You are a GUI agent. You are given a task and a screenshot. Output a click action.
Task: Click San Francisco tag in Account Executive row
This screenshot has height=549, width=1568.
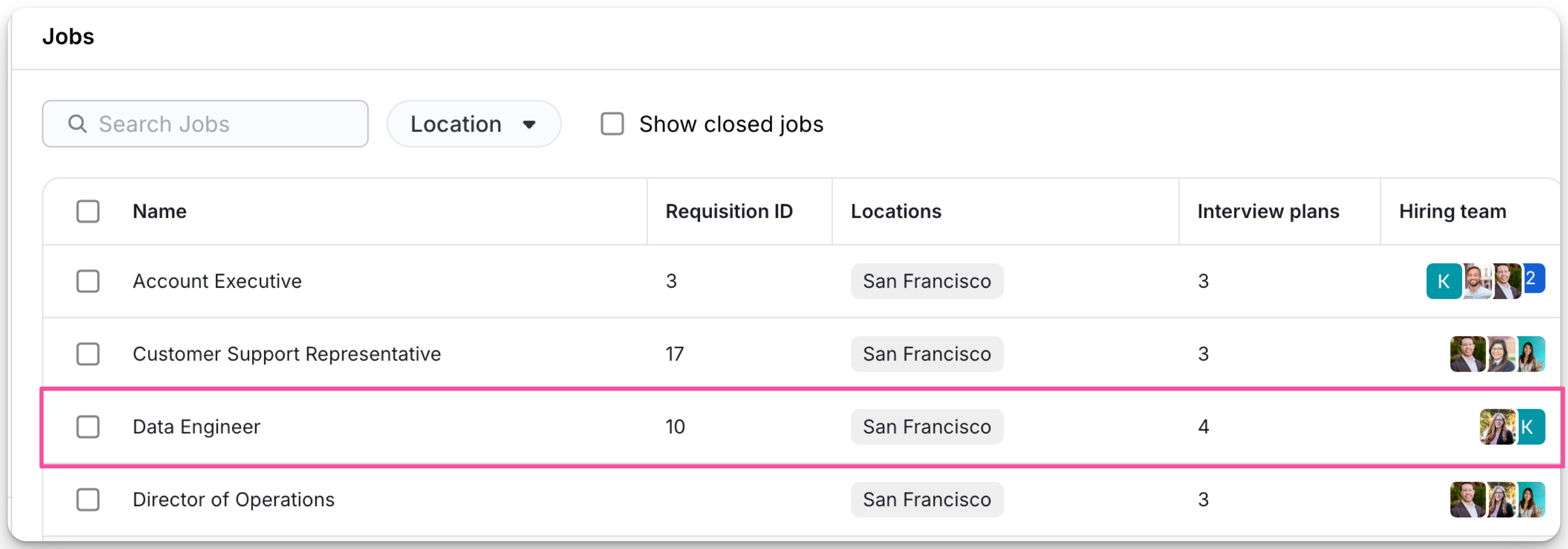[x=926, y=281]
